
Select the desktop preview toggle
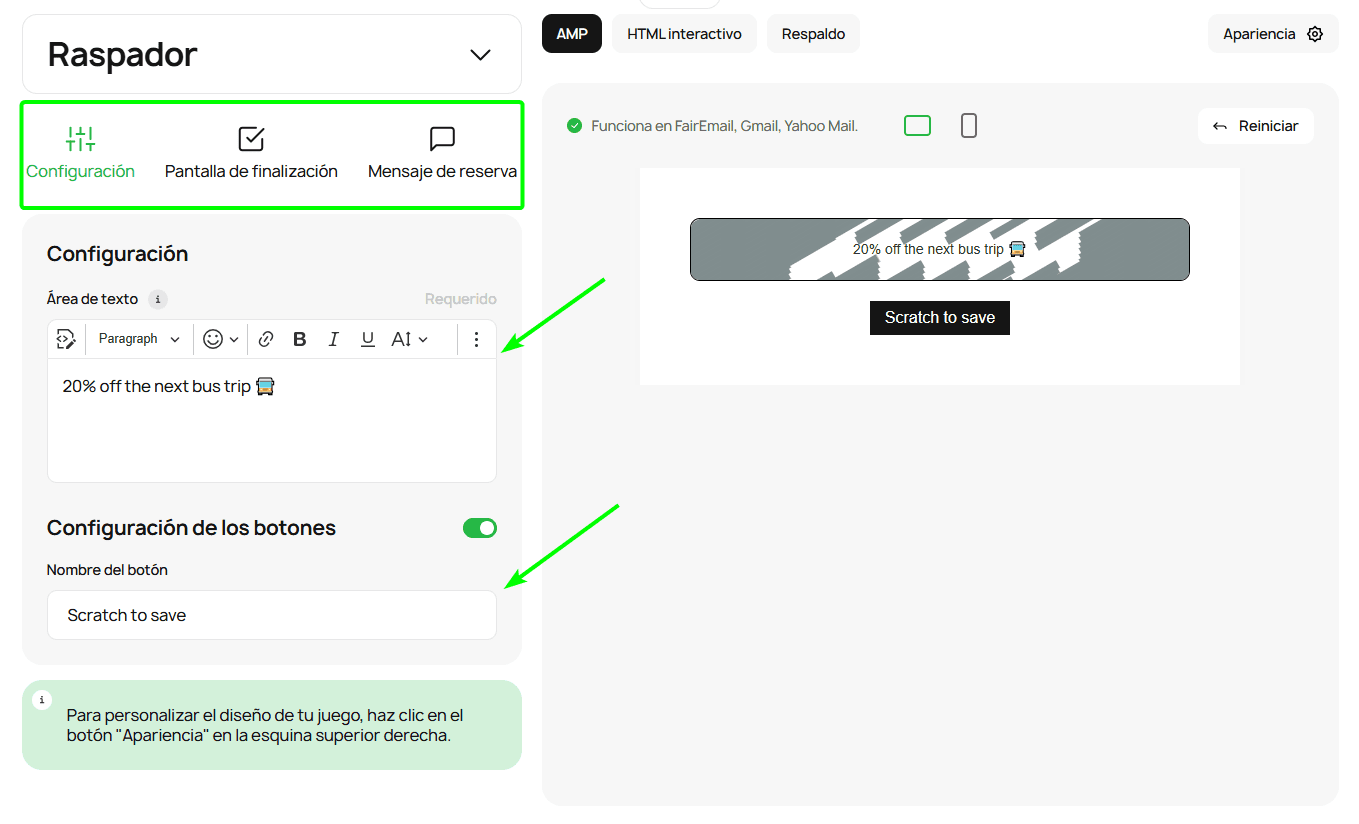[x=917, y=125]
